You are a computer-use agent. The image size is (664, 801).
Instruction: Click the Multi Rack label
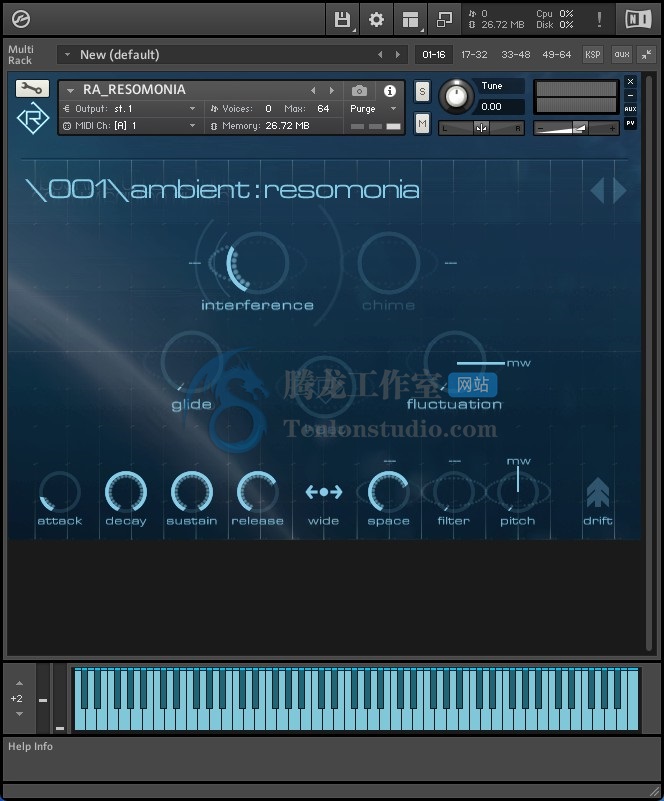(x=20, y=55)
